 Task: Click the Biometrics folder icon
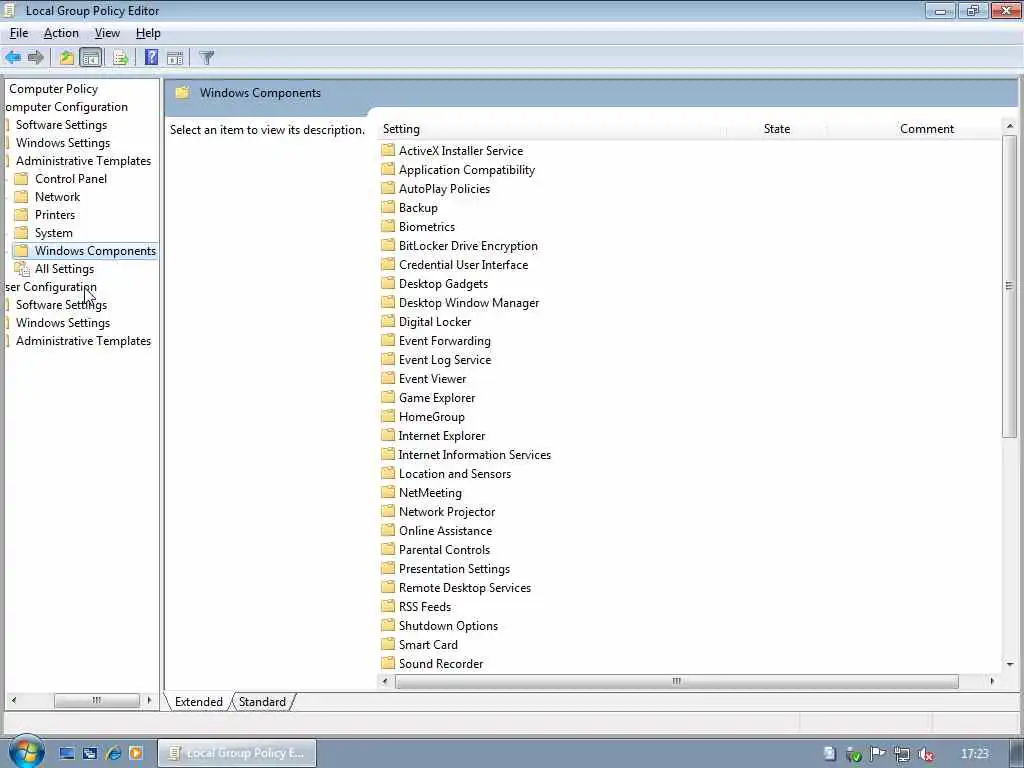[x=388, y=226]
